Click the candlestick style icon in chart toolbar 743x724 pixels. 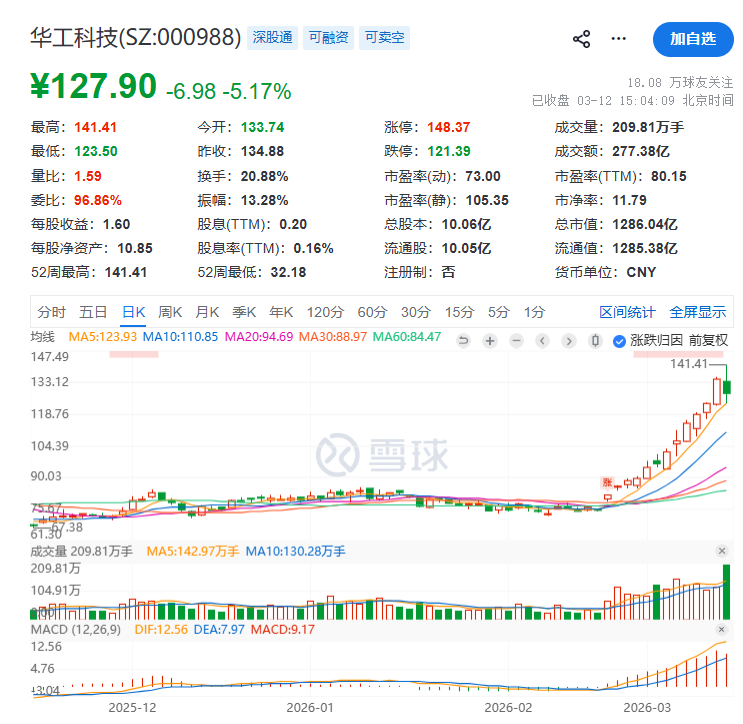click(596, 340)
